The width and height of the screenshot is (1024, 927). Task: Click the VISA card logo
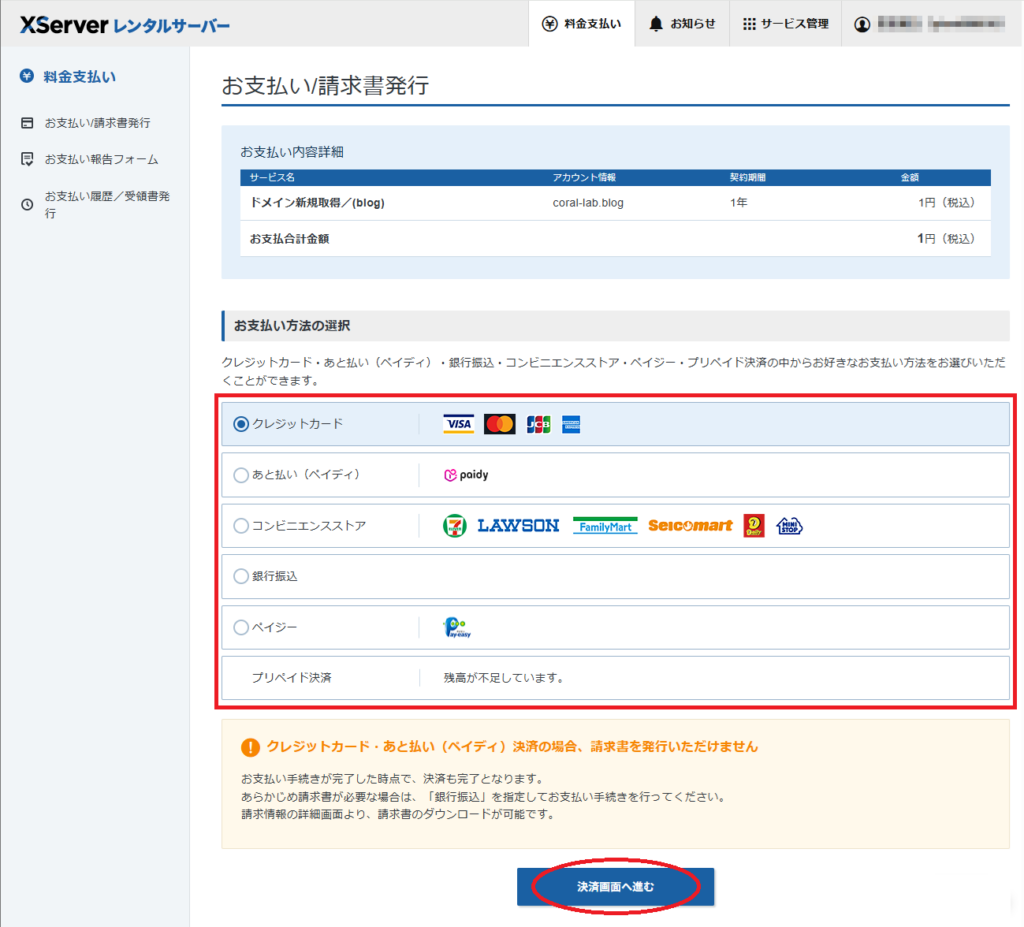pyautogui.click(x=458, y=425)
